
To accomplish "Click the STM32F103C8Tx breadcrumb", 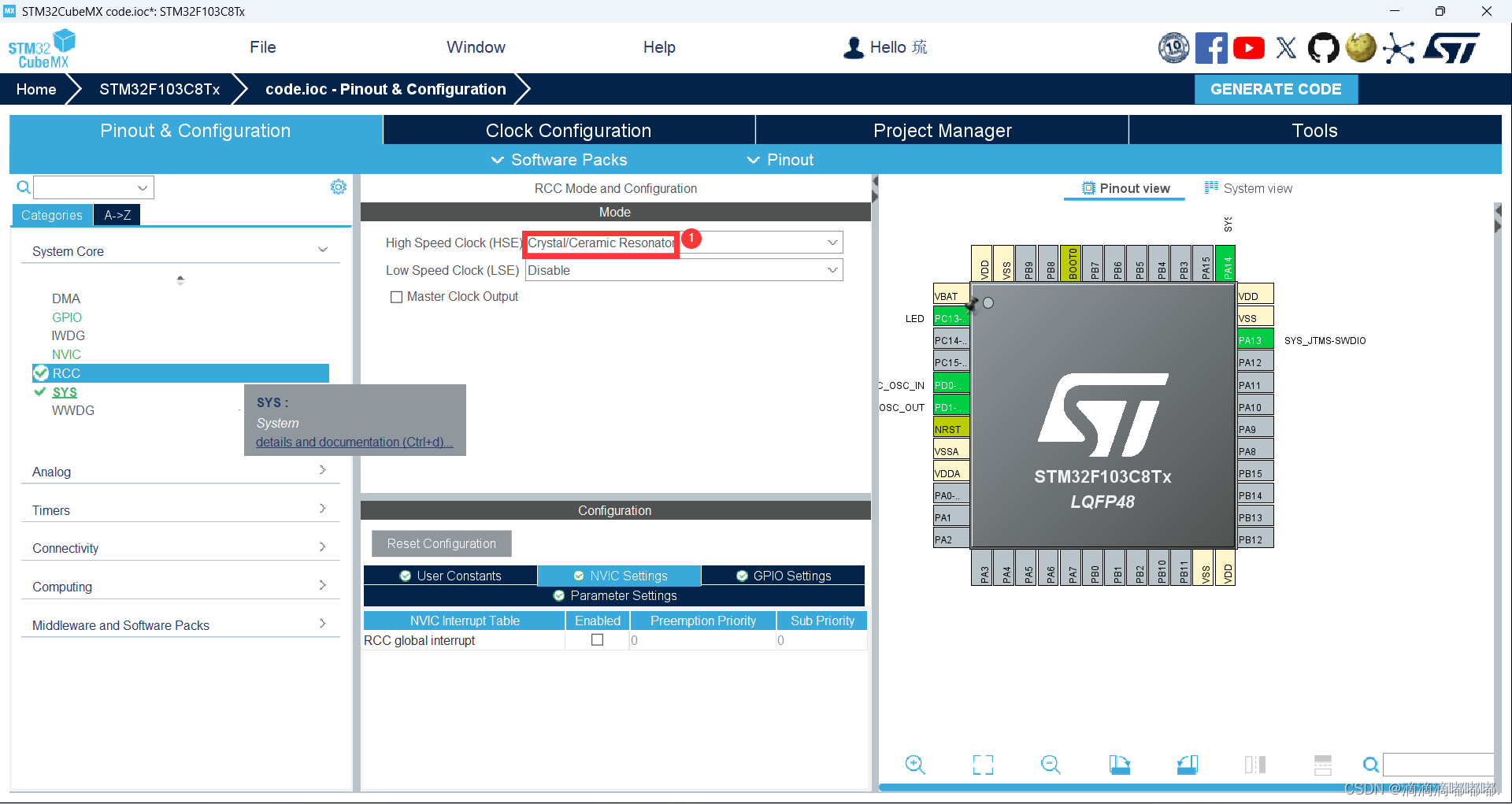I will coord(160,89).
